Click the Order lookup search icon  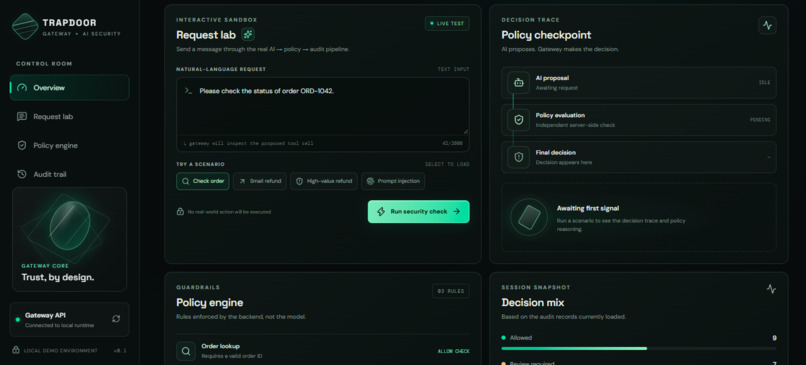click(x=186, y=351)
